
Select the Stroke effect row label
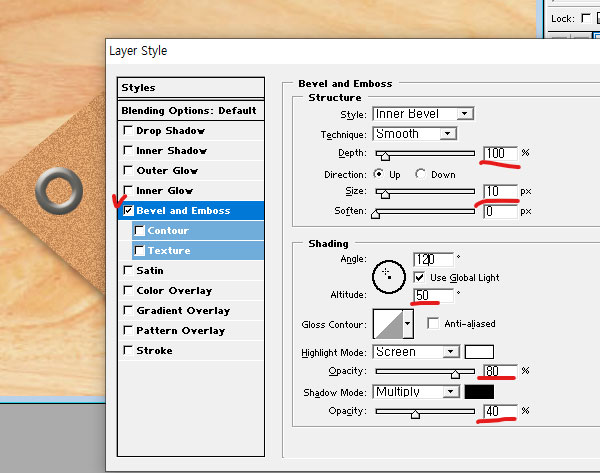tap(154, 351)
